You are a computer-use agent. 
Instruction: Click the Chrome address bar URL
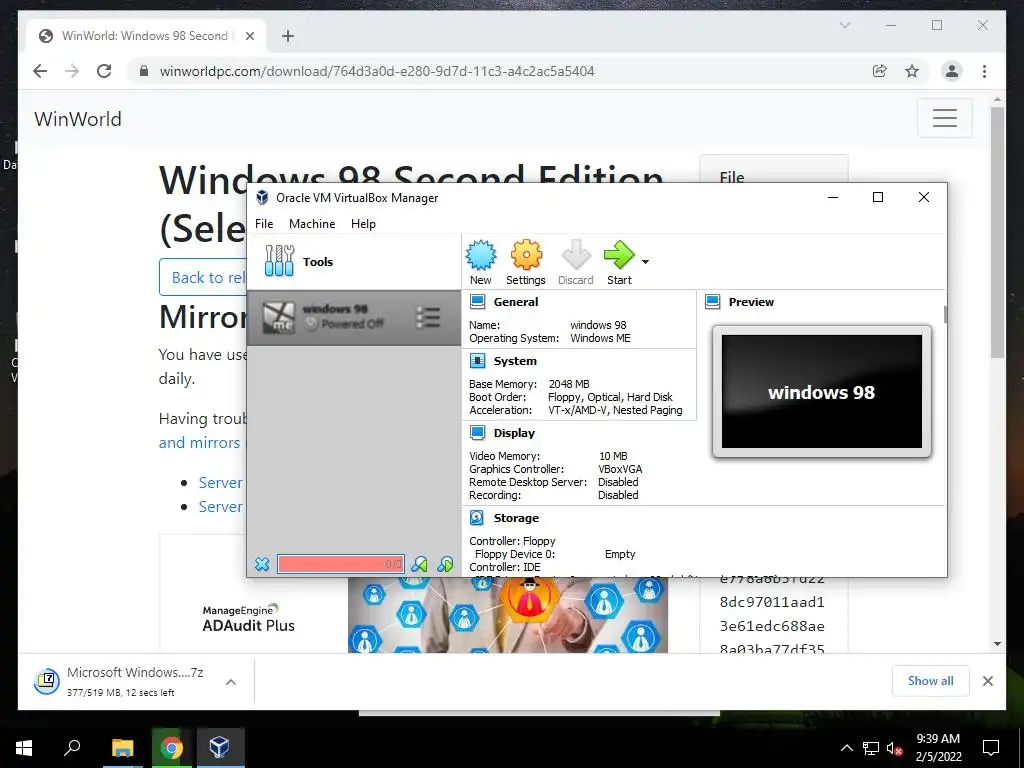click(x=377, y=71)
